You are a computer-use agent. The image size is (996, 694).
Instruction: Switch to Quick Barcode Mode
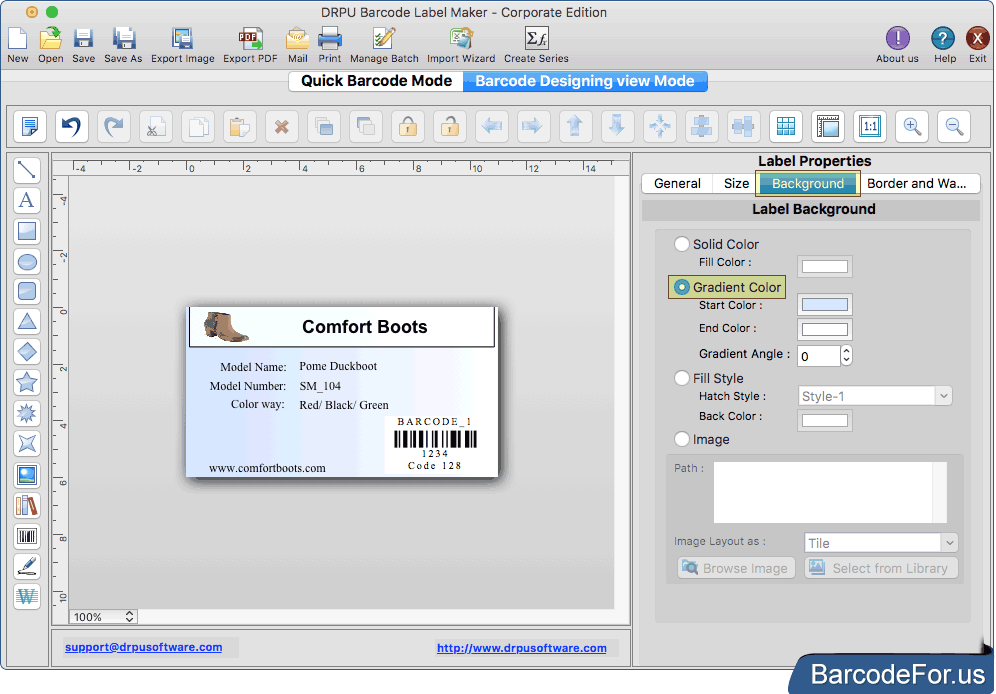[x=376, y=81]
